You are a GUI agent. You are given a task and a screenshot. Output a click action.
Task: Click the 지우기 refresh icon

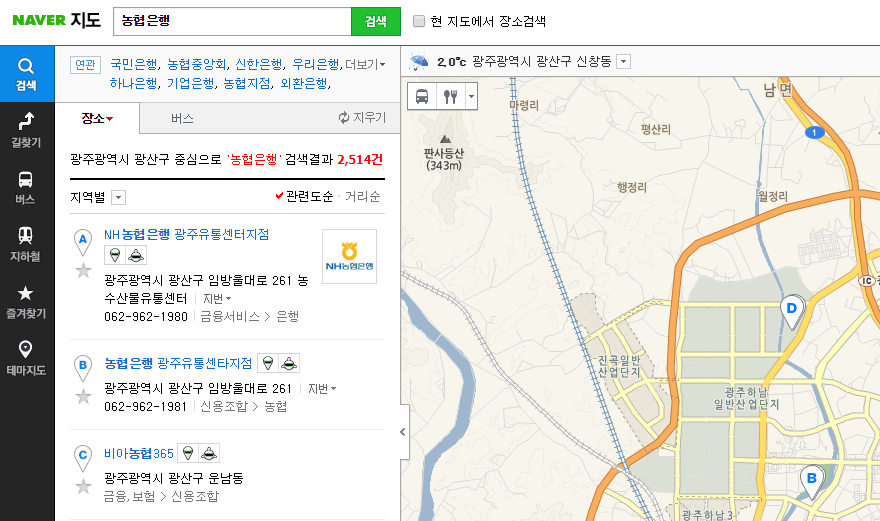click(343, 117)
